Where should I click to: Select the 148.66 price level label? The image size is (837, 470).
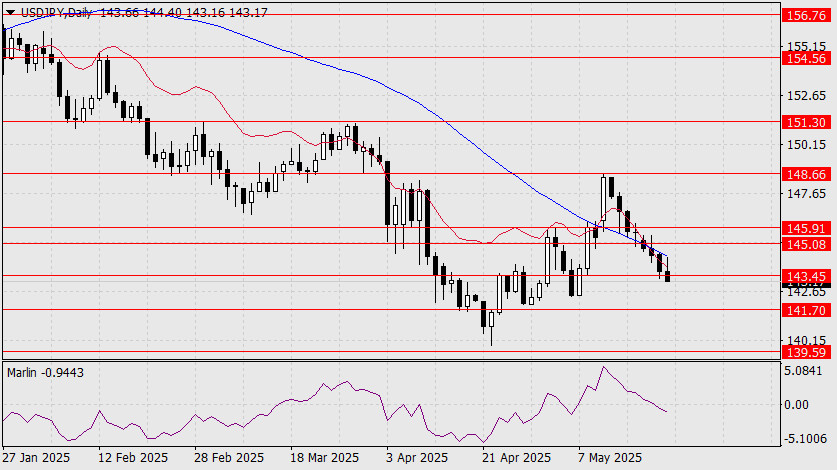click(806, 174)
